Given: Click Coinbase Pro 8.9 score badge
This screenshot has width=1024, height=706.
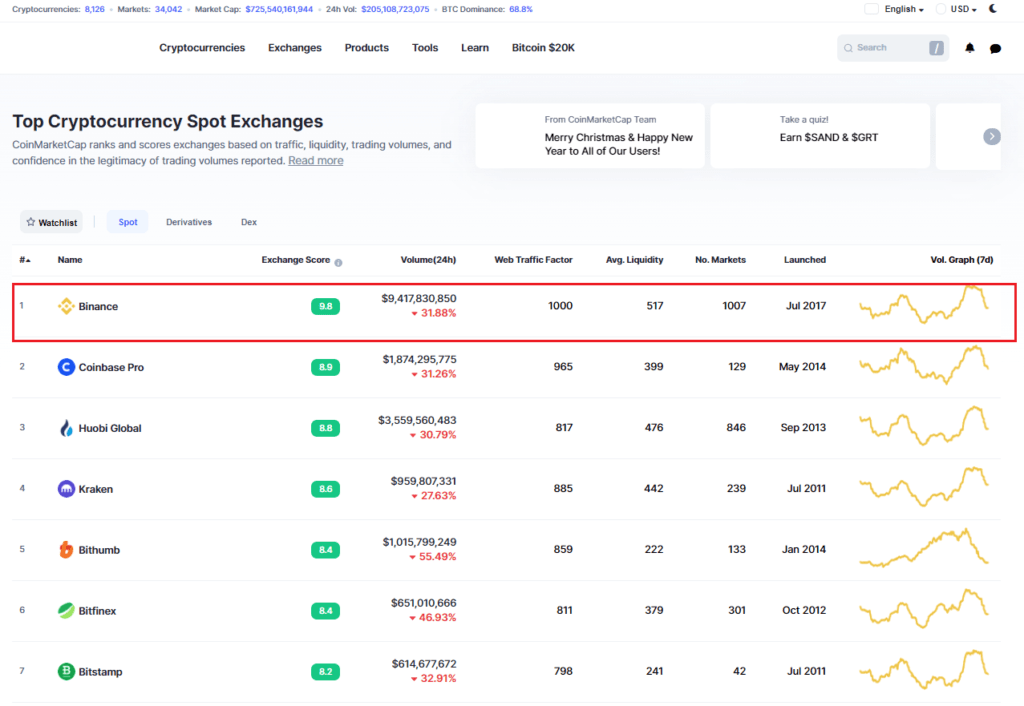Looking at the screenshot, I should (325, 367).
